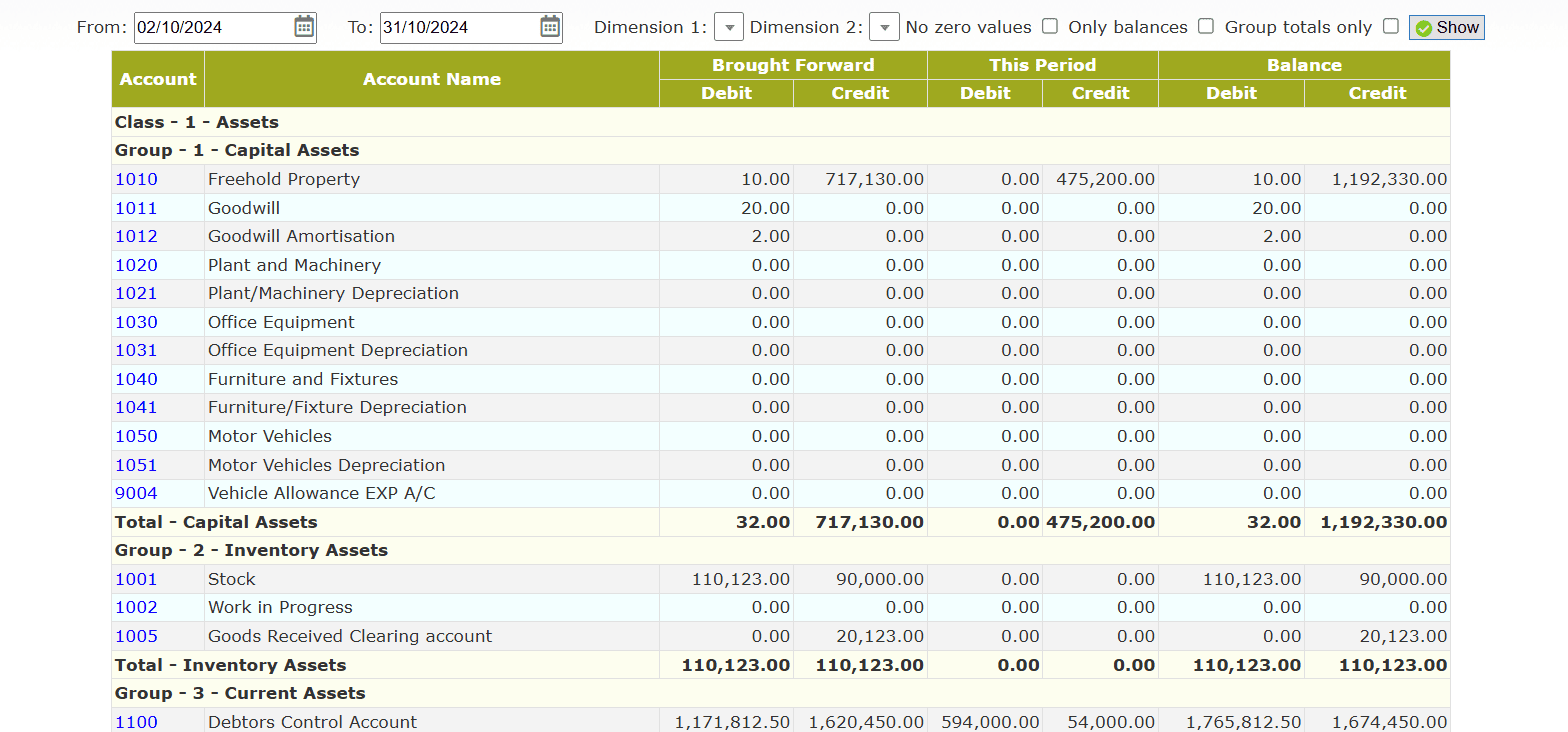Open the From date calendar picker
This screenshot has width=1568, height=732.
304,27
